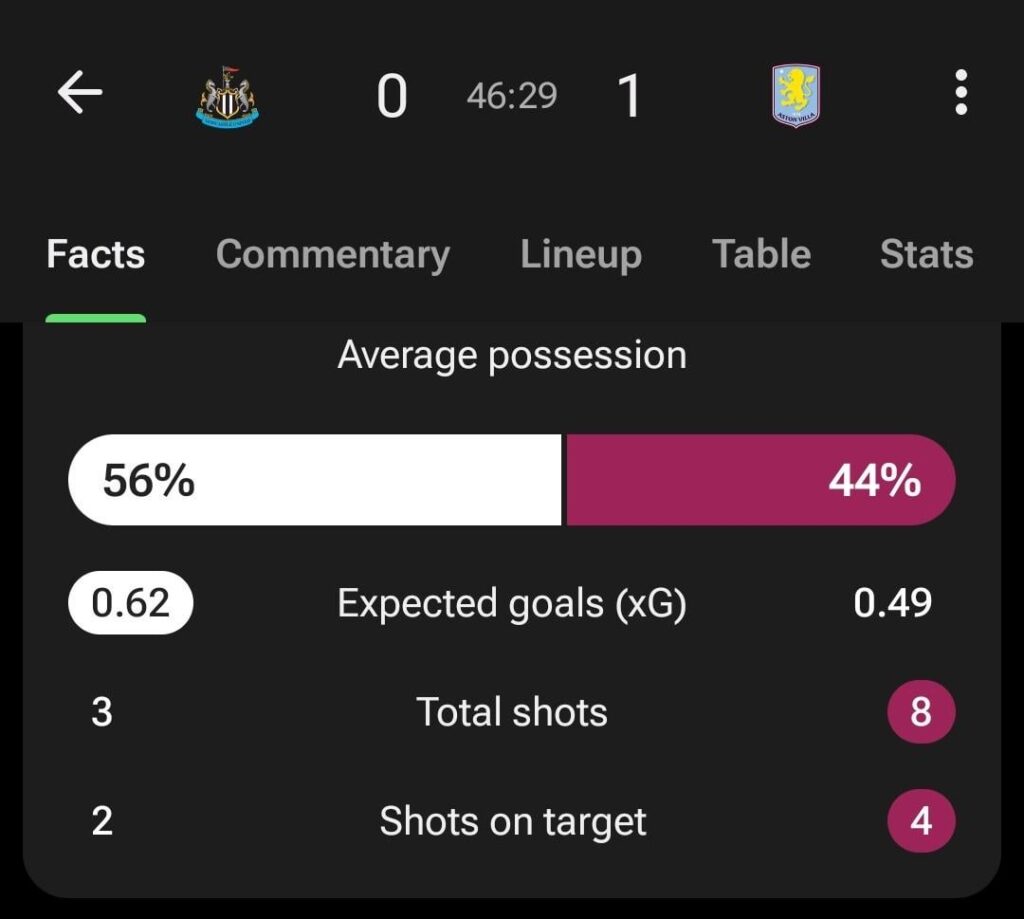Switch to the Commentary tab
Screen dimensions: 1024x919
point(333,255)
